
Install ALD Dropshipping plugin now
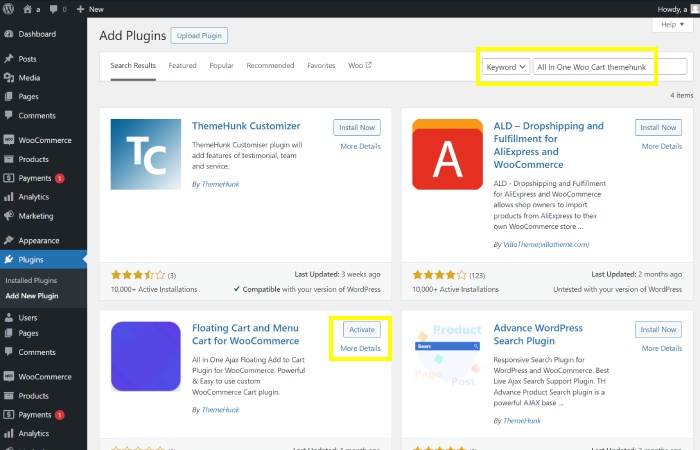click(658, 127)
